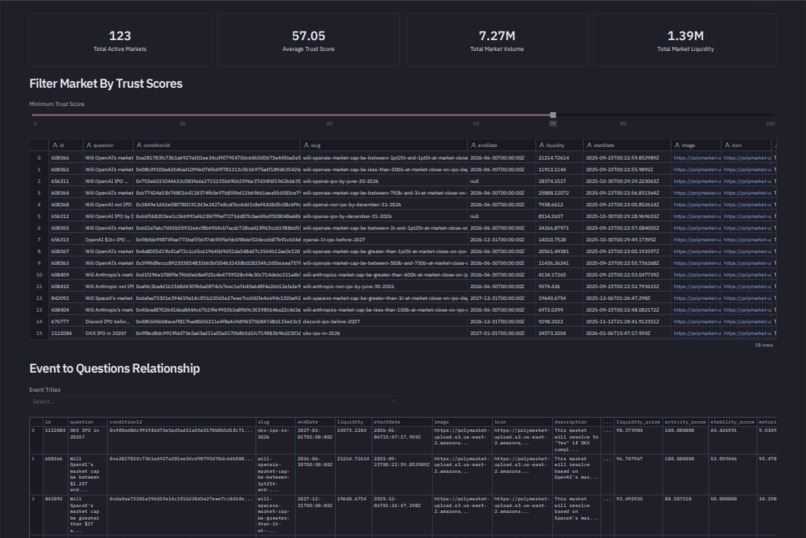This screenshot has height=538, width=806.
Task: Open image link in row with id 656311
Action: 696,181
